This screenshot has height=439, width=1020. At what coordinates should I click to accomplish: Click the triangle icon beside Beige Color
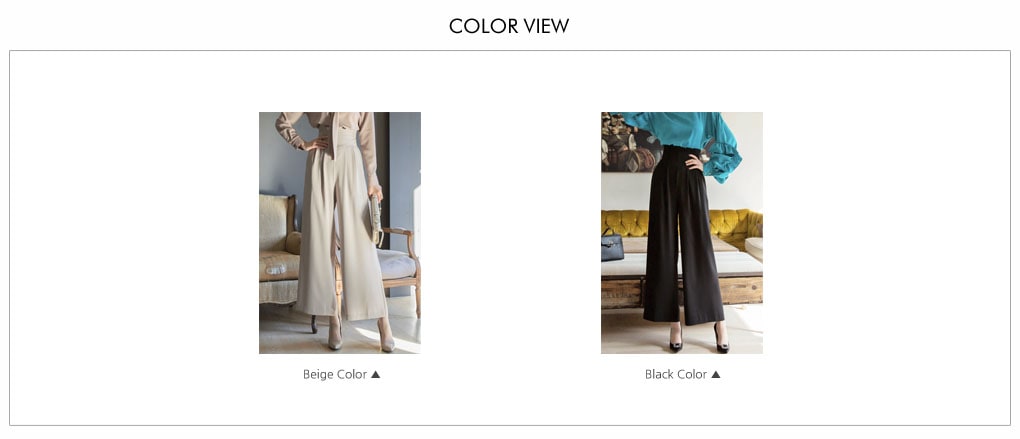click(375, 375)
